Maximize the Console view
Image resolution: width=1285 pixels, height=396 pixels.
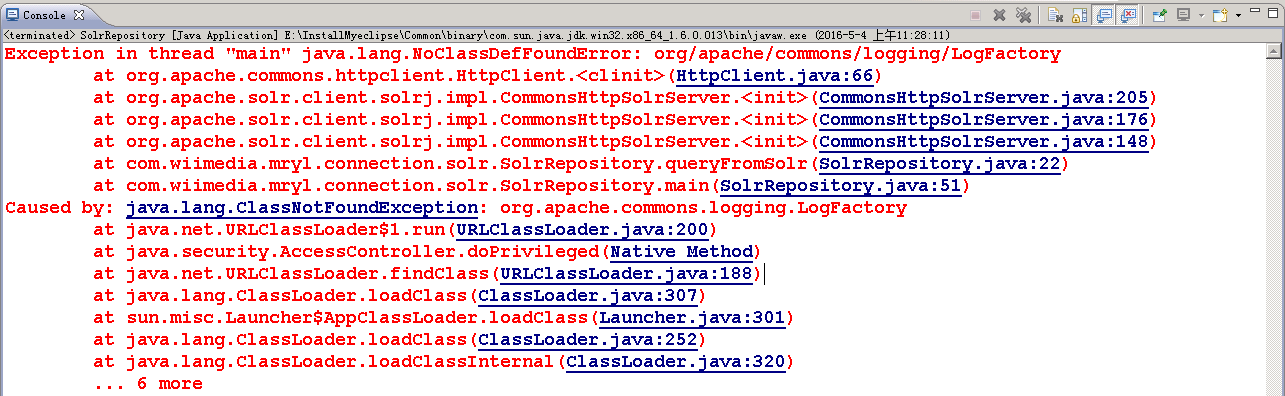[x=1273, y=13]
